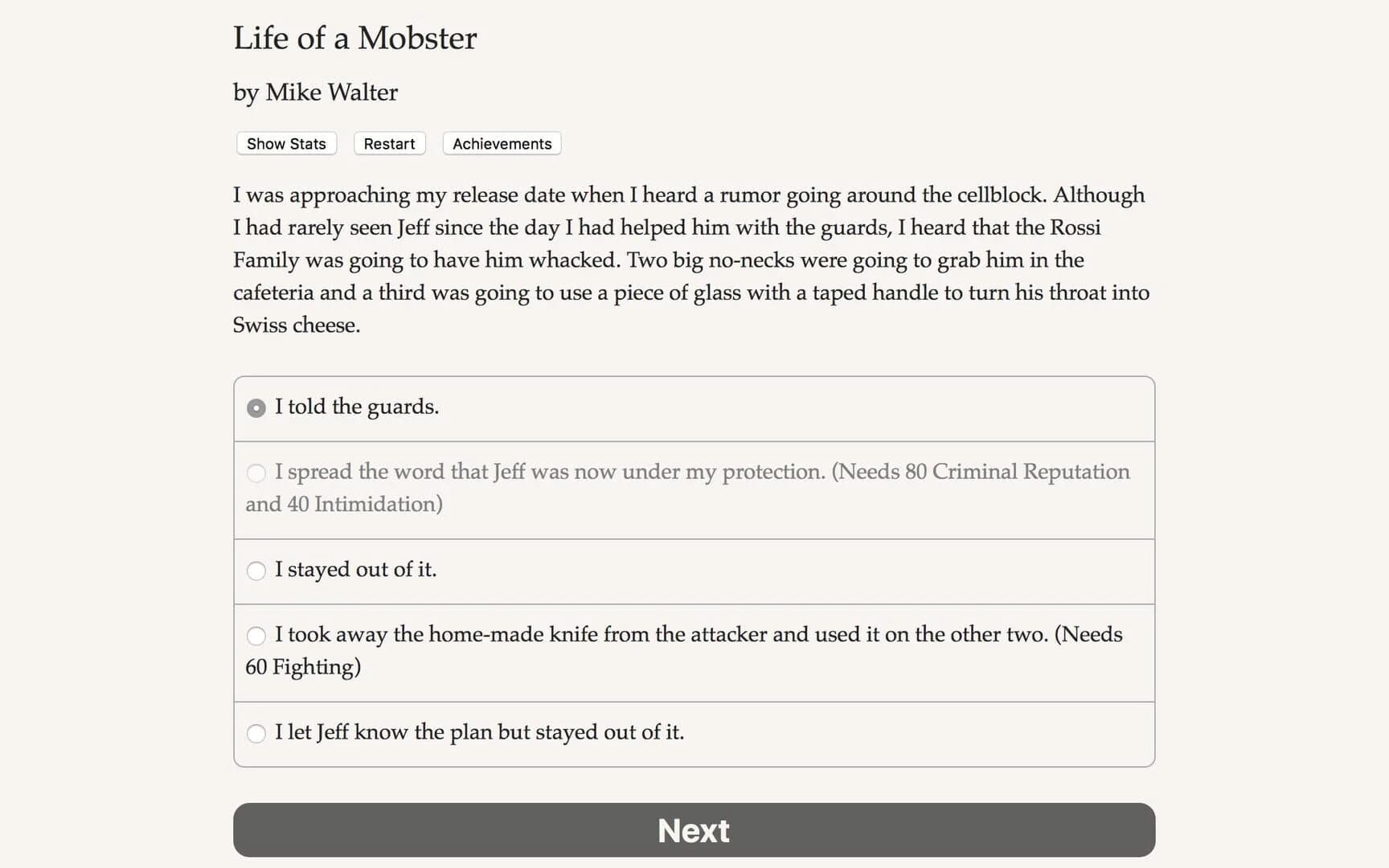Select the currently filled radio button
The image size is (1389, 868).
256,407
